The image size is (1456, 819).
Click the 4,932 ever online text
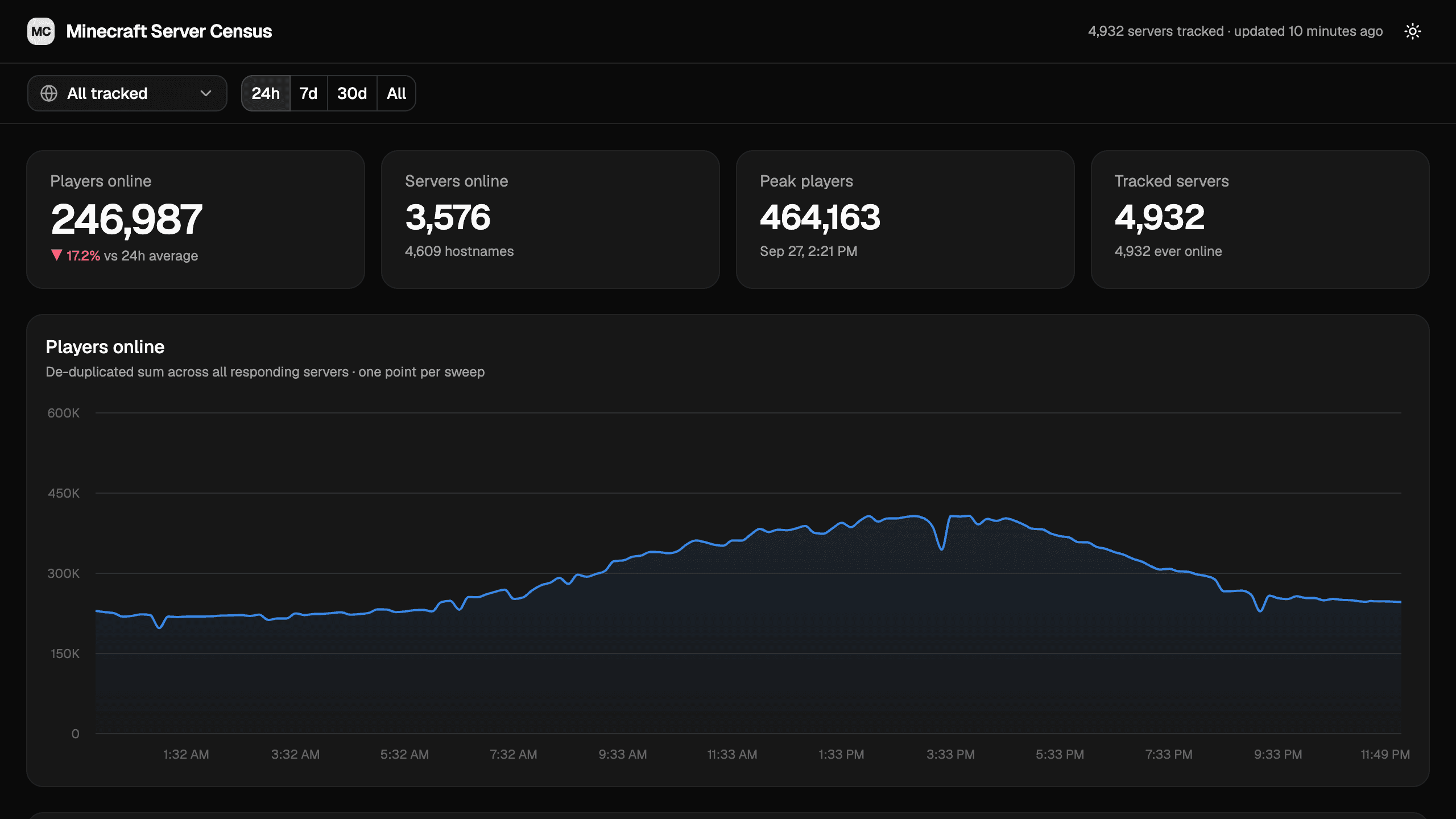coord(1168,251)
